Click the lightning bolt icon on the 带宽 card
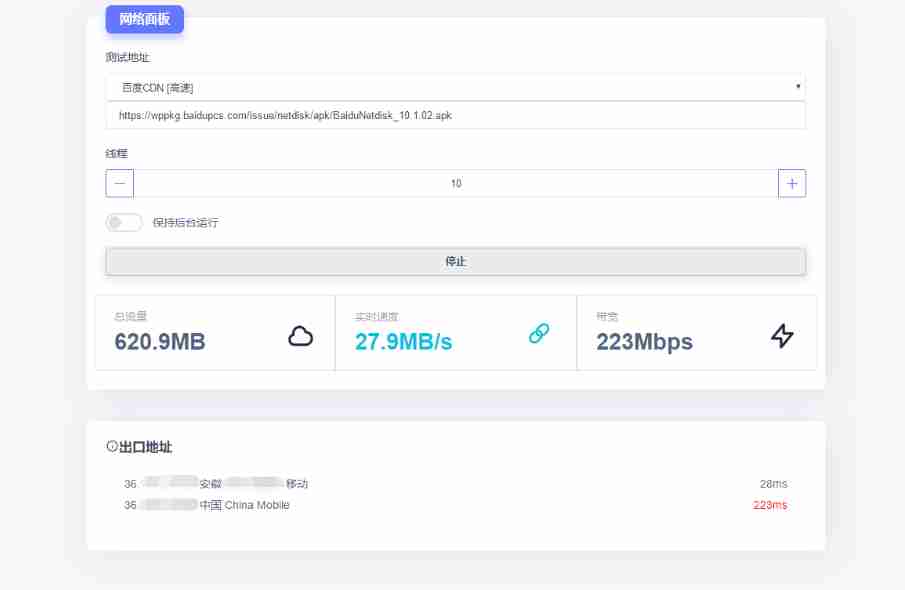The height and width of the screenshot is (590, 905). pyautogui.click(x=781, y=335)
